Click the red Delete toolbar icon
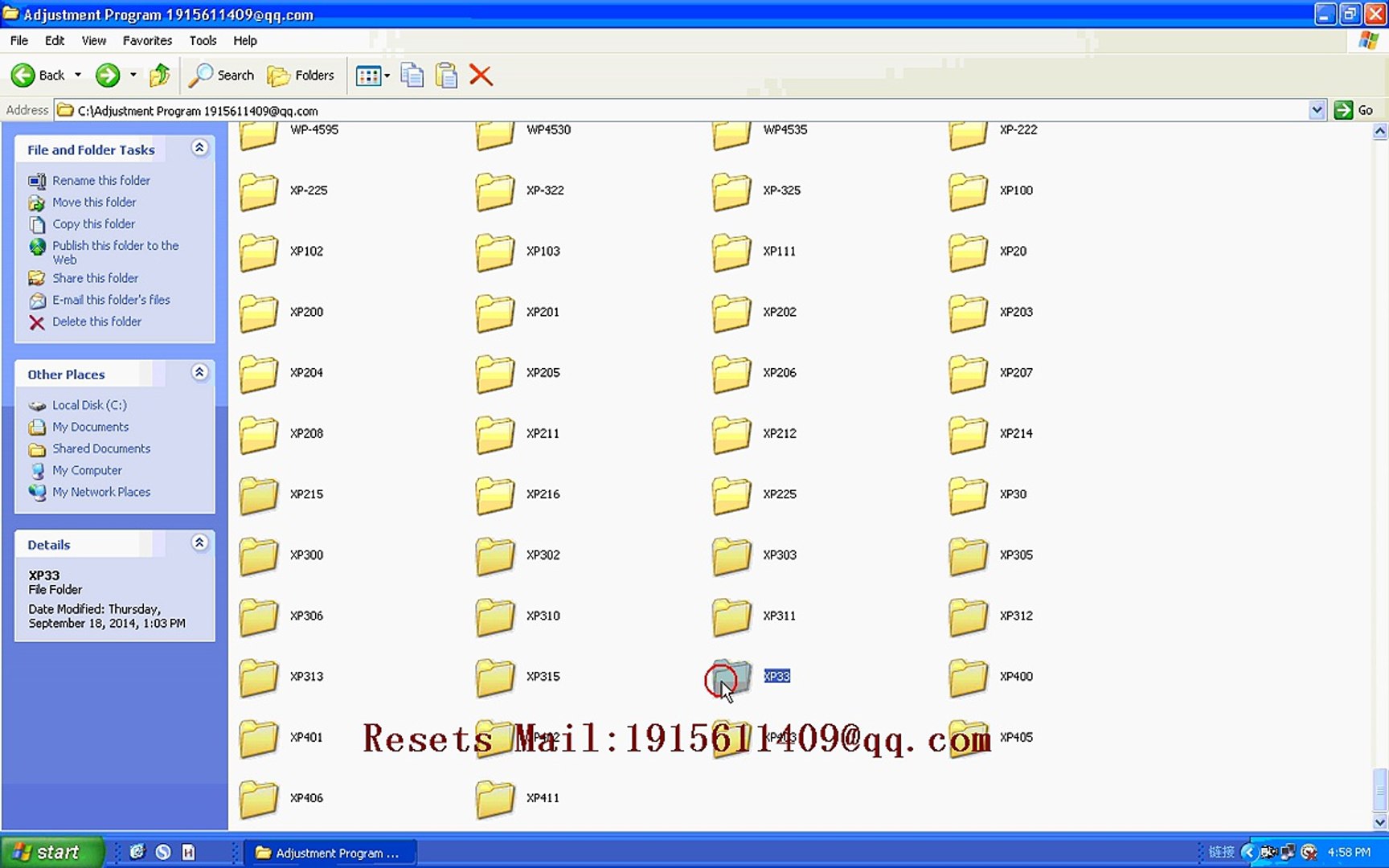The image size is (1389, 868). [x=481, y=76]
